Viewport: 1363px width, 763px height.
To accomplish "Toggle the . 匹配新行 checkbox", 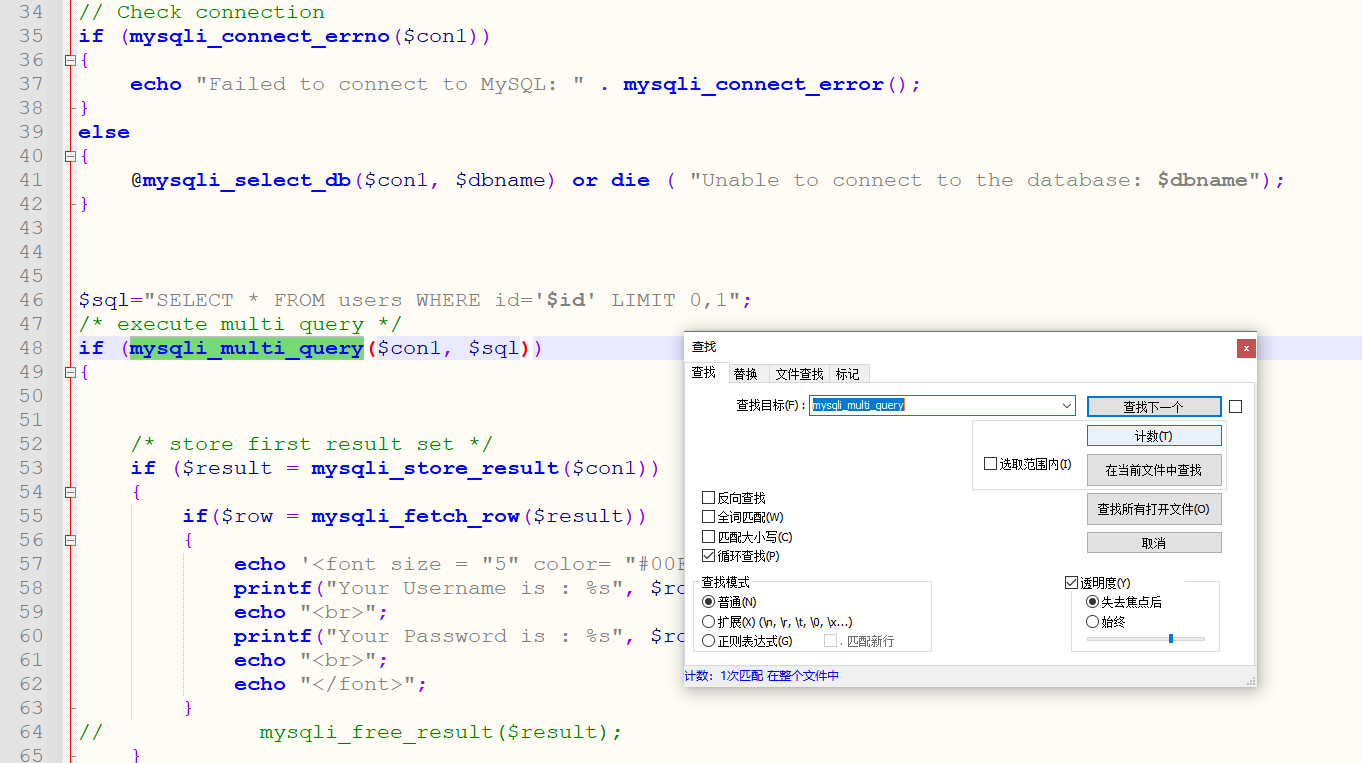I will [x=830, y=641].
